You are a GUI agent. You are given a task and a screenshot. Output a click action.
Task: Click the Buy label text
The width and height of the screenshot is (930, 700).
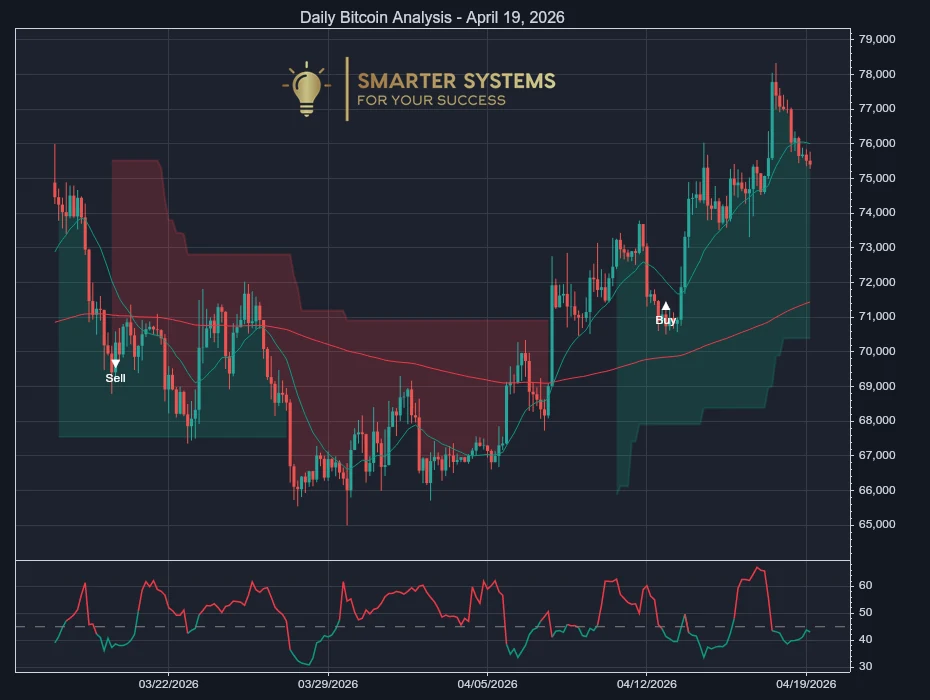(x=665, y=319)
